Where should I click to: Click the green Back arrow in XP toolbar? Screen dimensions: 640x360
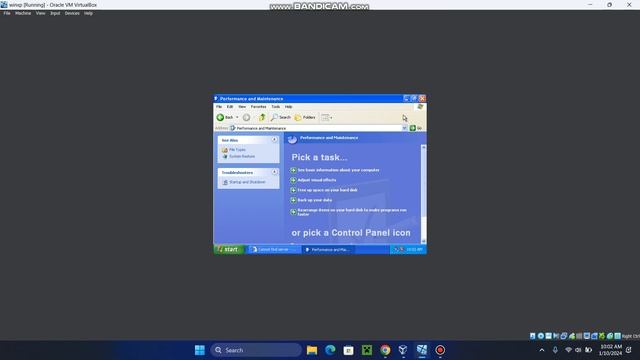[x=220, y=118]
